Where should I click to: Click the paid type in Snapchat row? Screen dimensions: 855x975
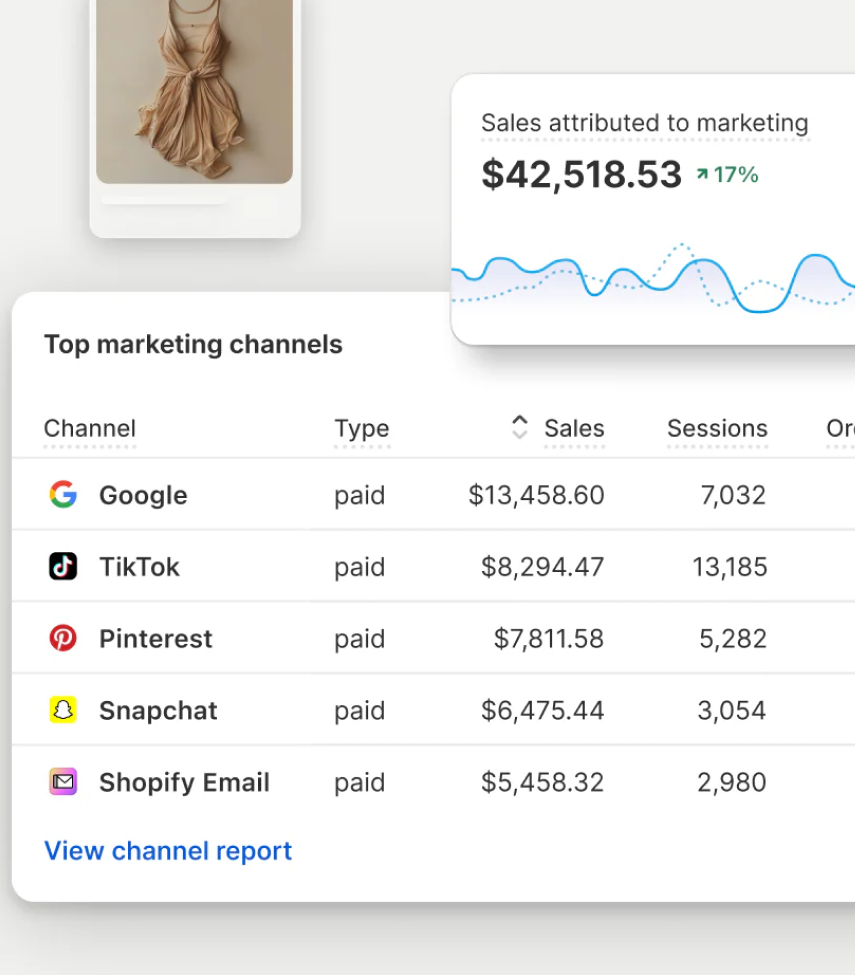359,711
